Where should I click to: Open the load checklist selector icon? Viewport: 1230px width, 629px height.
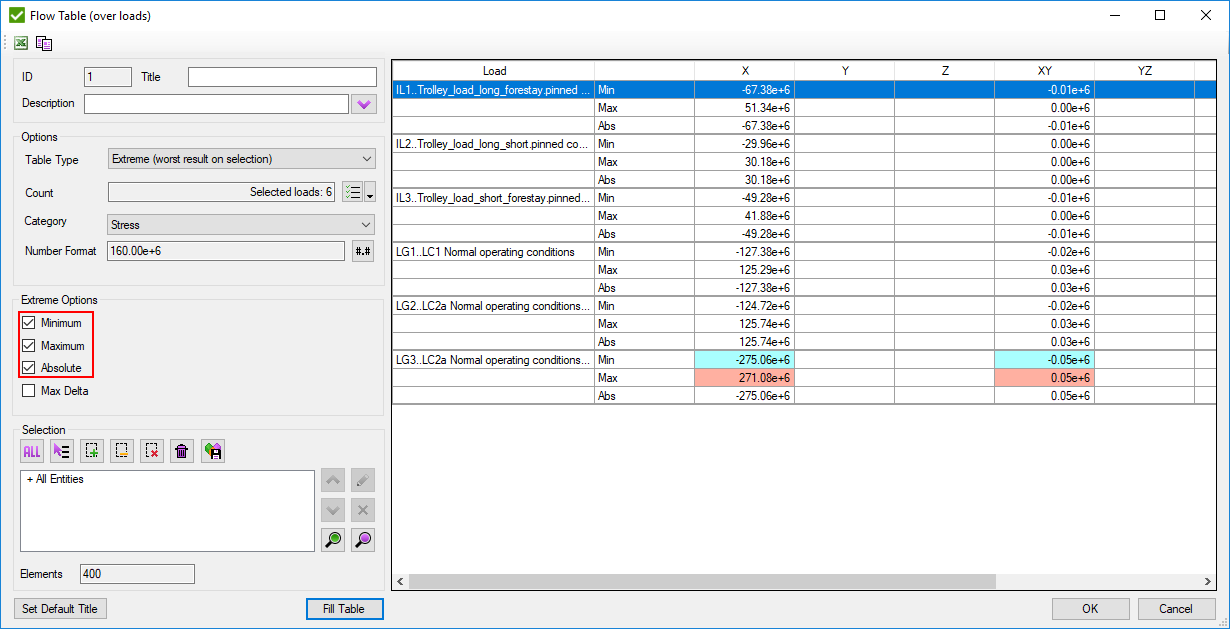[352, 193]
